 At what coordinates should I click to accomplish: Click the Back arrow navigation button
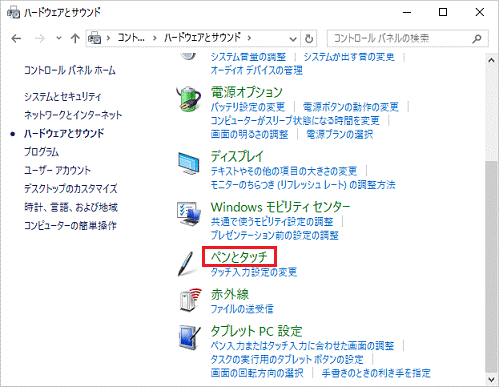16,39
